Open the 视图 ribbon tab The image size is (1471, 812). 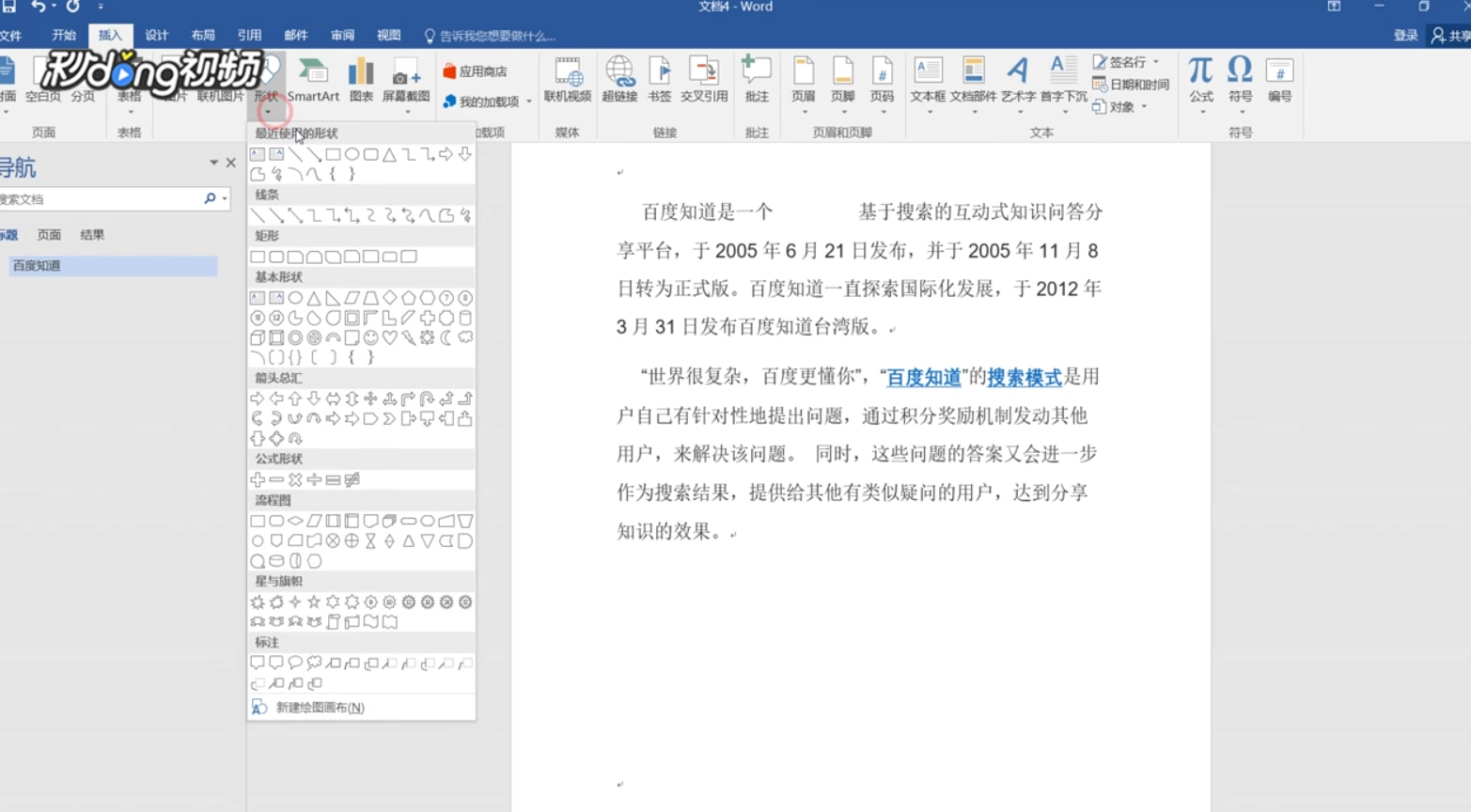pyautogui.click(x=388, y=36)
